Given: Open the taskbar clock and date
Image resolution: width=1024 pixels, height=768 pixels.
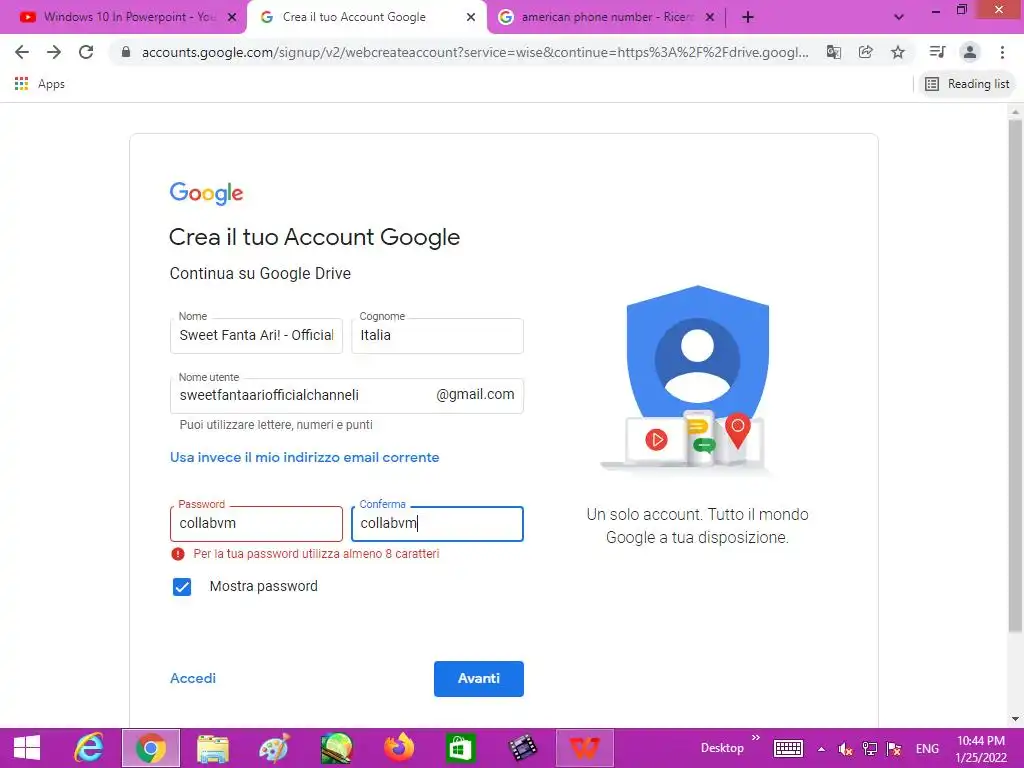Looking at the screenshot, I should coord(981,749).
